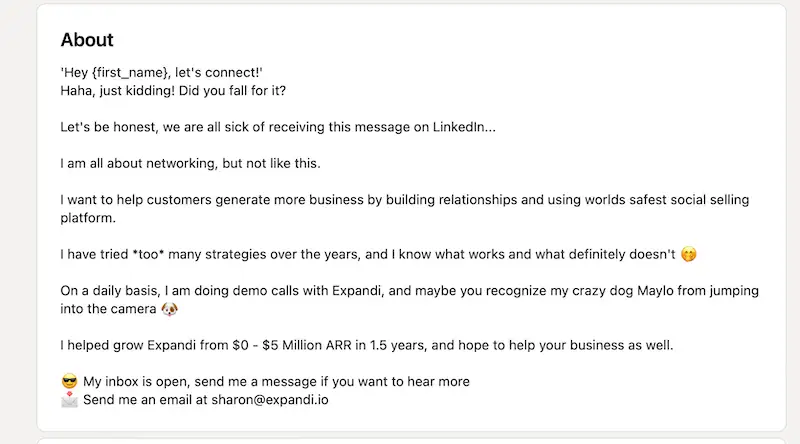Click the 'Haha, just kidding!' line
The image size is (800, 444).
pos(109,90)
